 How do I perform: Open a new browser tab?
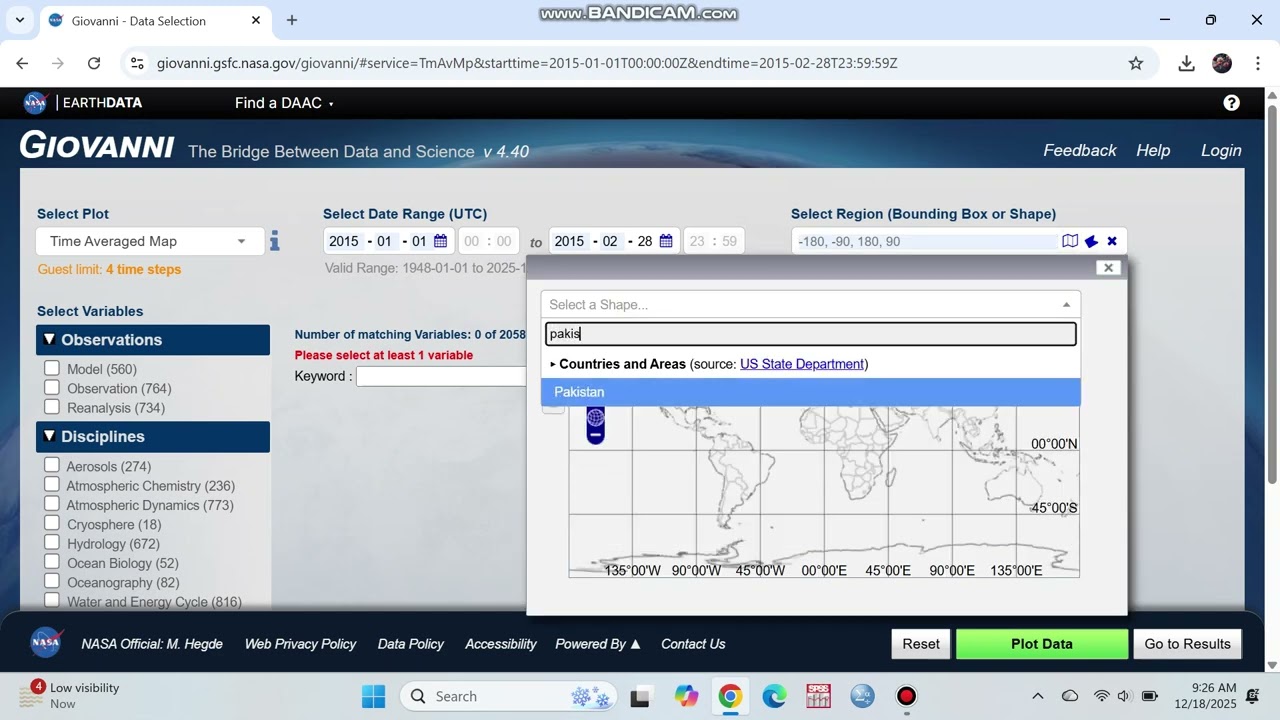(x=292, y=20)
